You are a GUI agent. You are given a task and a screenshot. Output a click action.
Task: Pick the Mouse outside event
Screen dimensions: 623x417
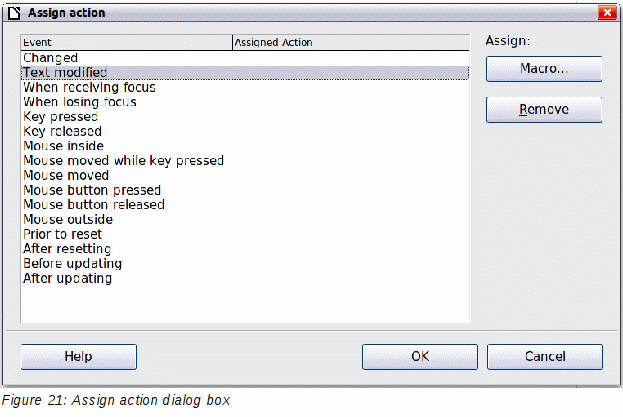tap(245, 220)
